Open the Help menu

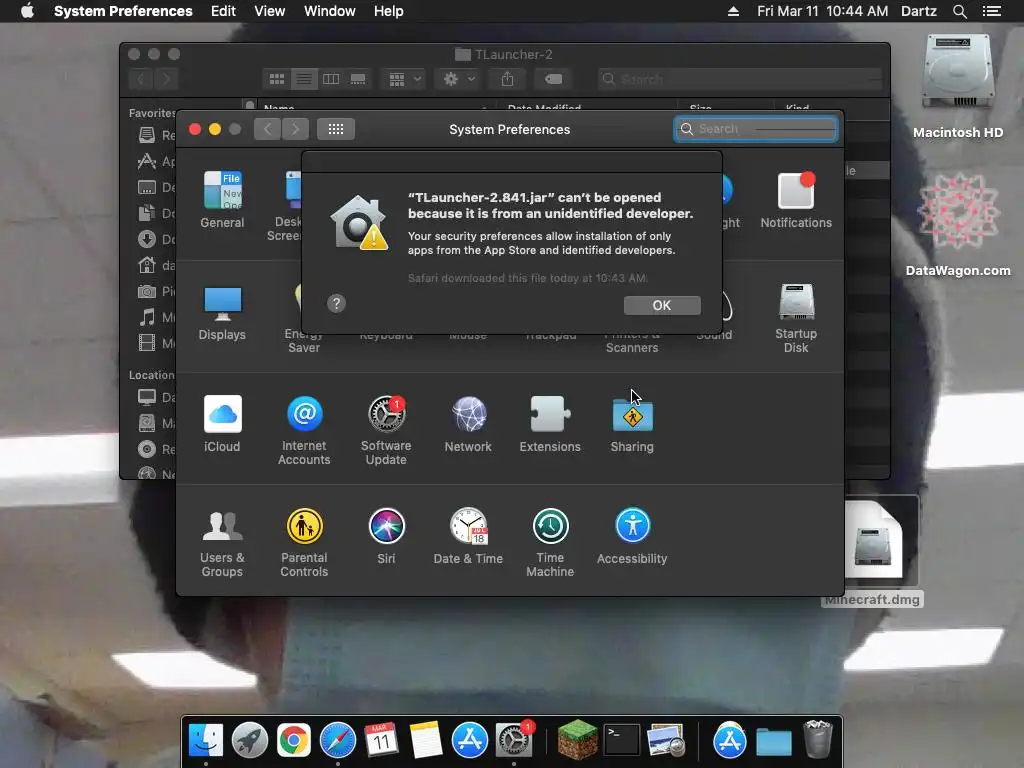tap(389, 11)
